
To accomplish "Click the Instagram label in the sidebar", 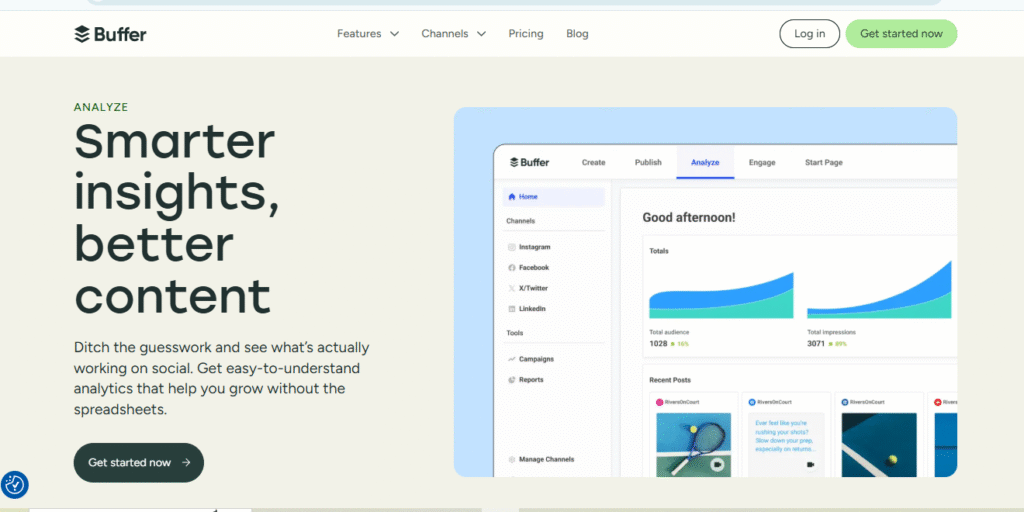I will pyautogui.click(x=535, y=248).
